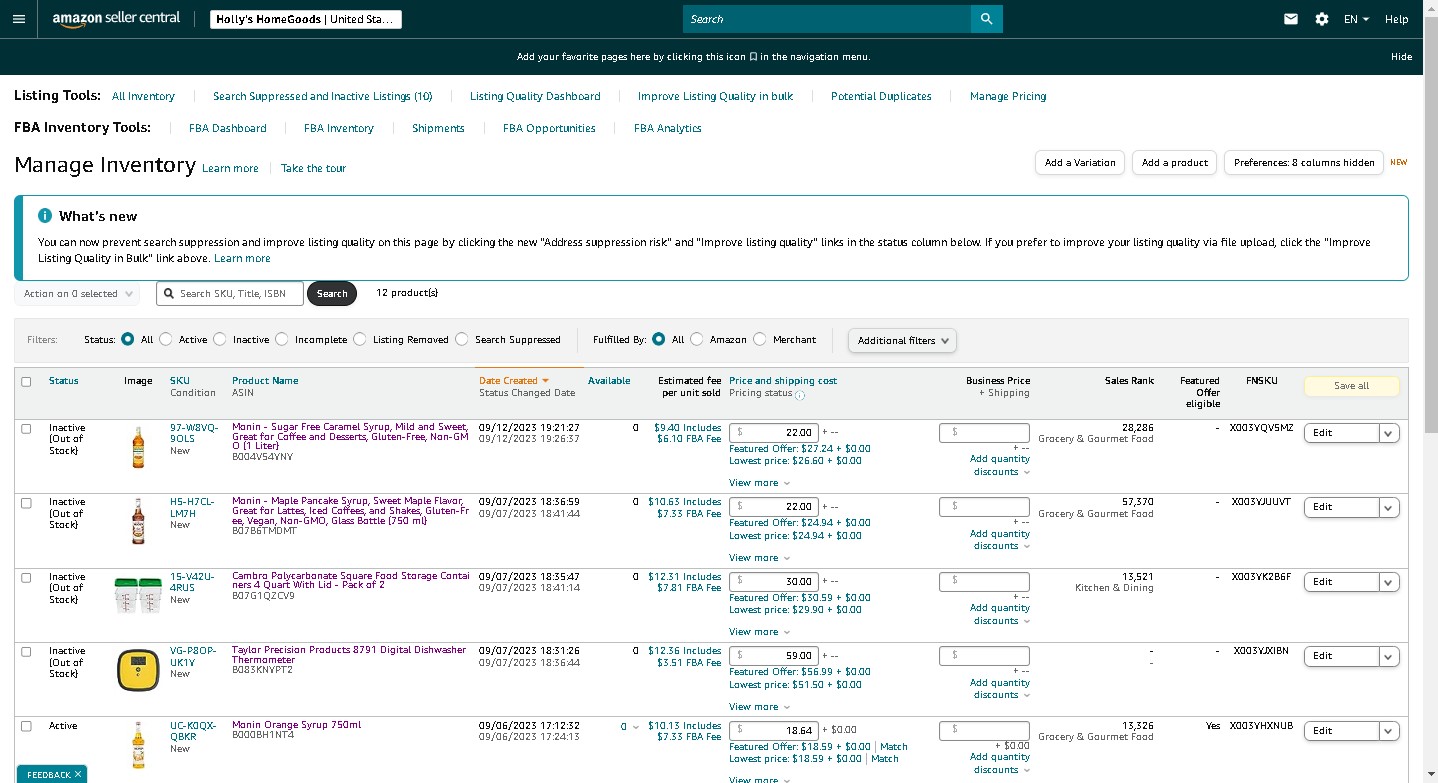Click the header Search input field

pyautogui.click(x=827, y=19)
